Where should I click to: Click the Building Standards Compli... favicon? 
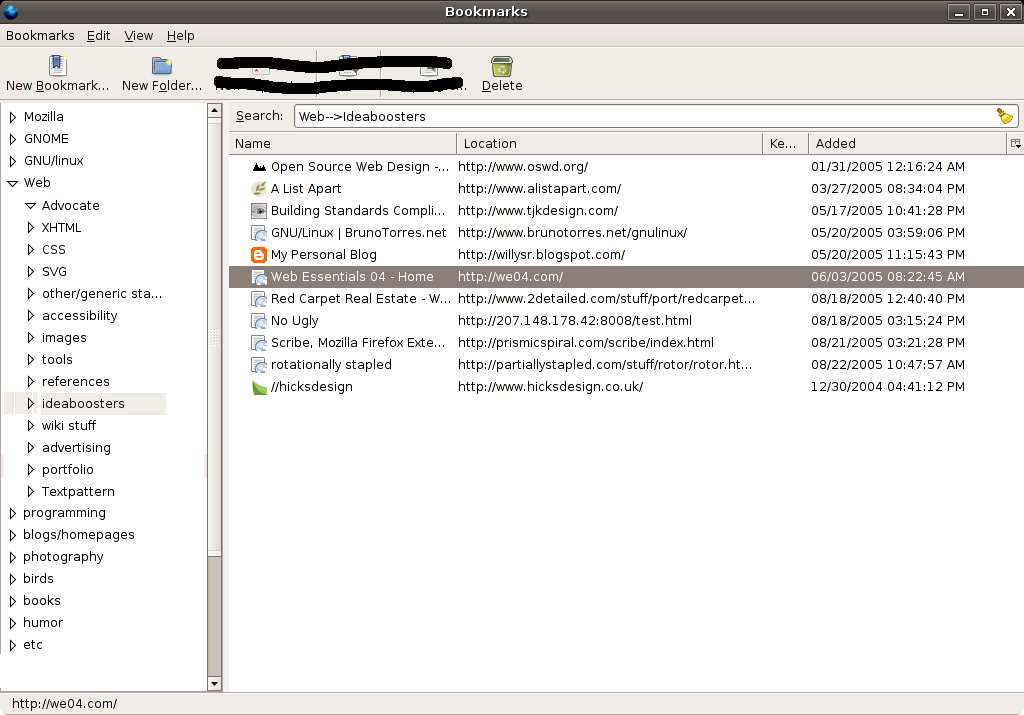click(259, 211)
